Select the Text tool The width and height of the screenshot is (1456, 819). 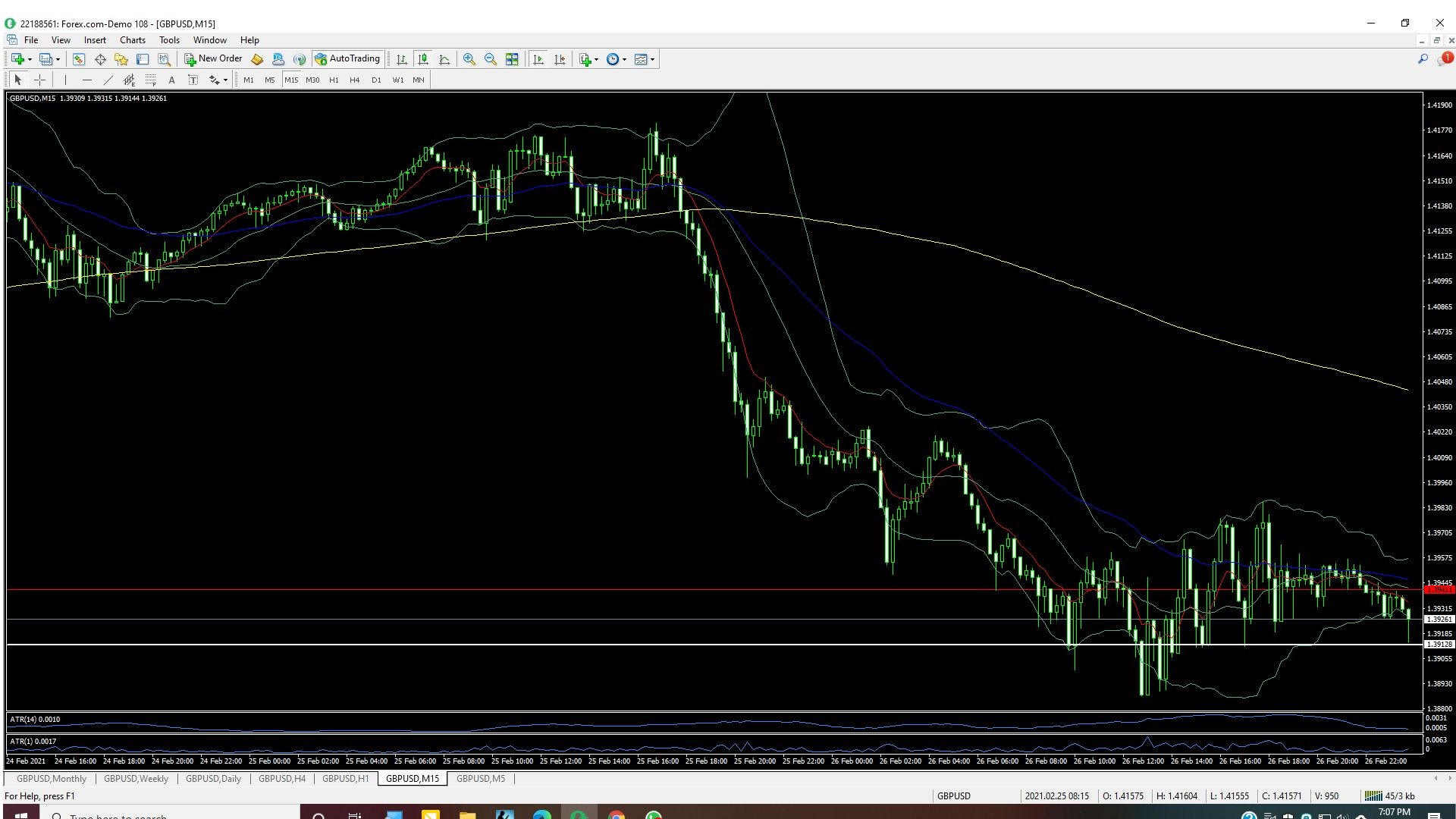(x=172, y=80)
